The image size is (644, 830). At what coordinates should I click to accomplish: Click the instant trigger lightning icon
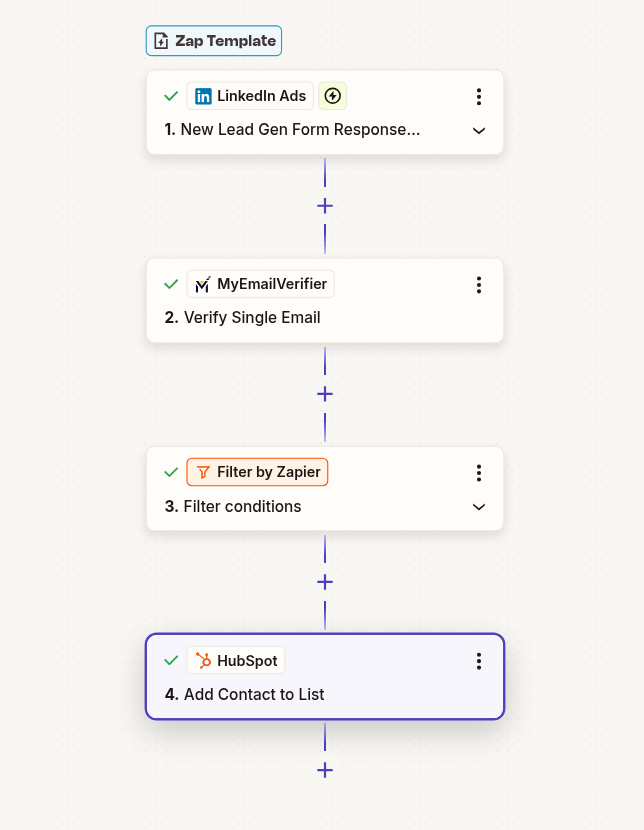(332, 96)
